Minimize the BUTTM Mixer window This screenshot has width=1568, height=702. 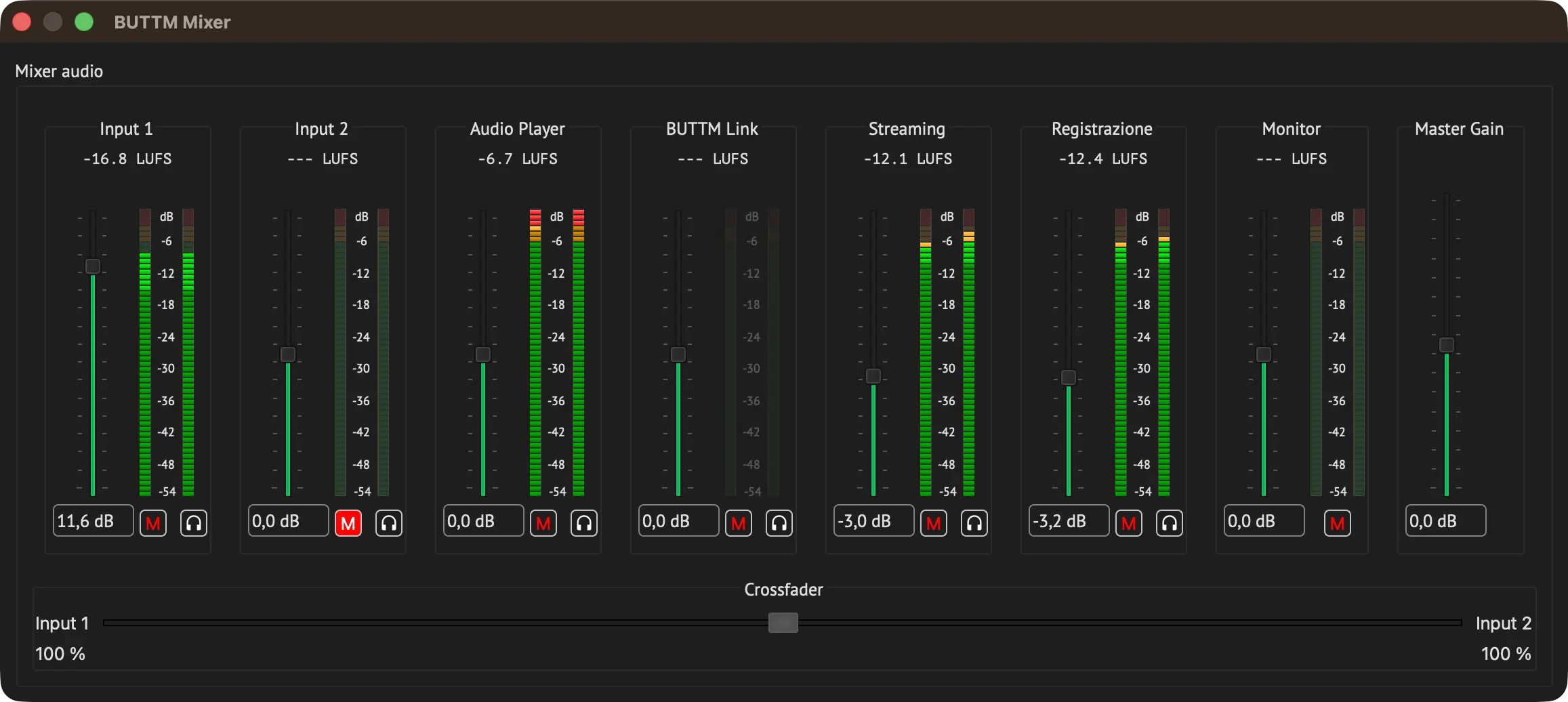pos(53,22)
